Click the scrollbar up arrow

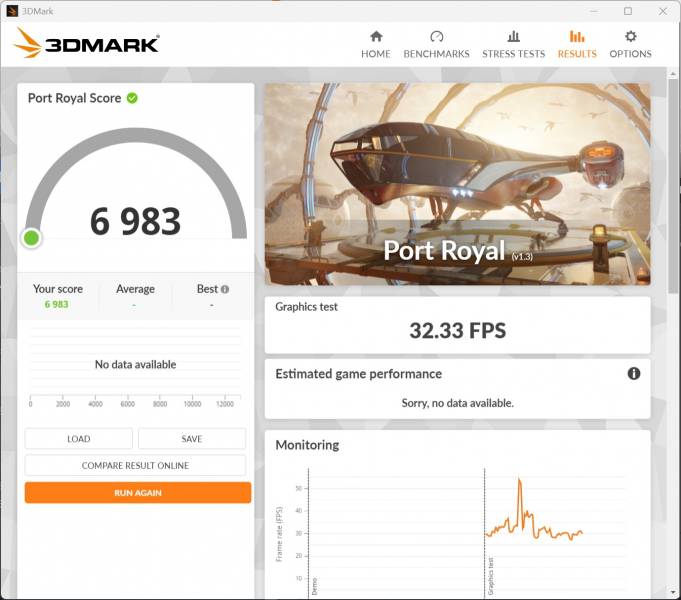[x=673, y=73]
